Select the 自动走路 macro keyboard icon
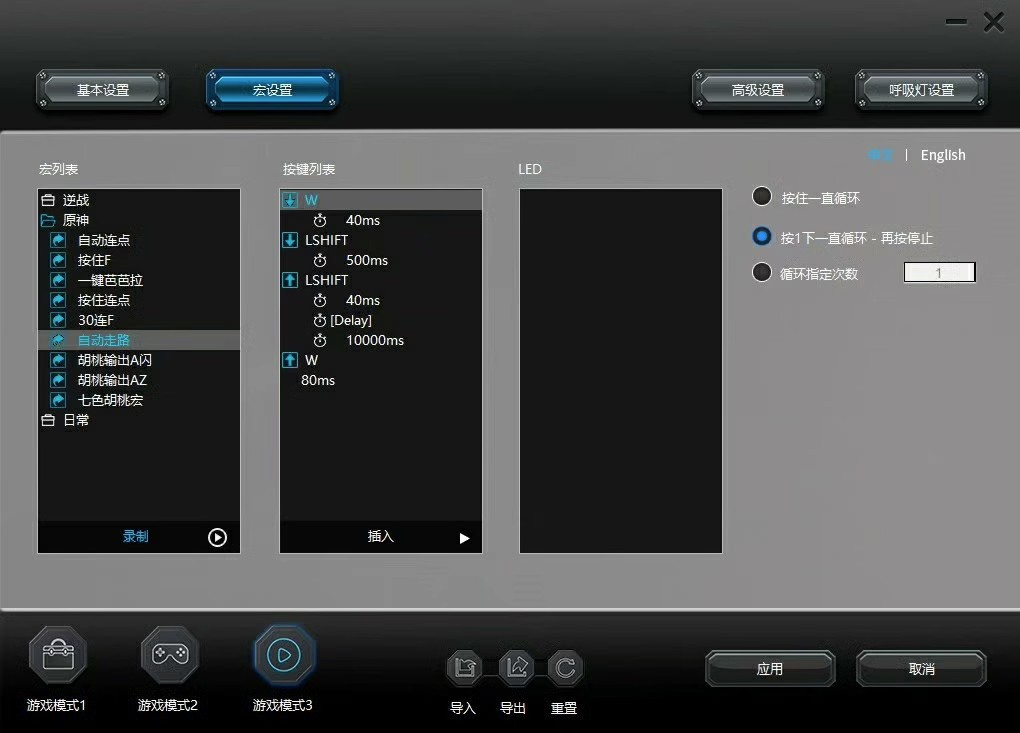Image resolution: width=1020 pixels, height=733 pixels. pos(56,339)
